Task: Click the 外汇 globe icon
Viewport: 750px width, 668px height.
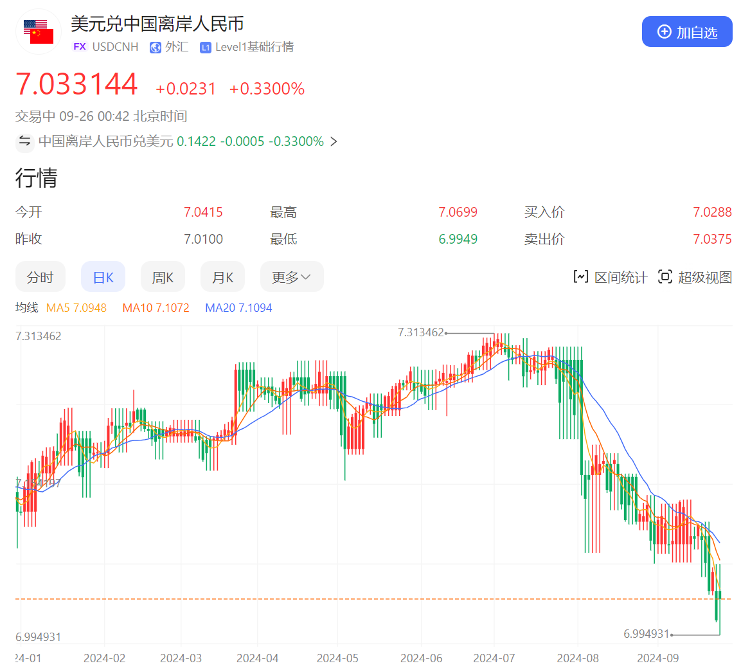Action: click(155, 47)
